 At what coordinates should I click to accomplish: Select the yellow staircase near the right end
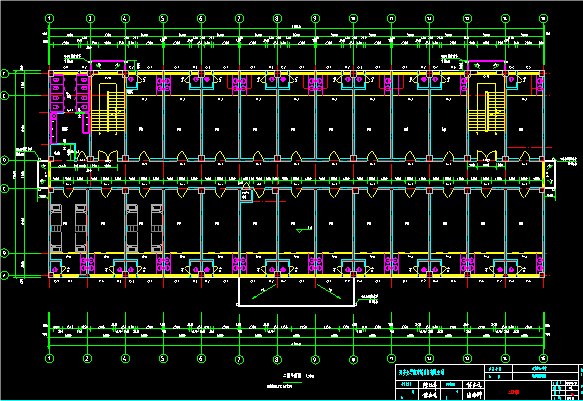click(486, 108)
